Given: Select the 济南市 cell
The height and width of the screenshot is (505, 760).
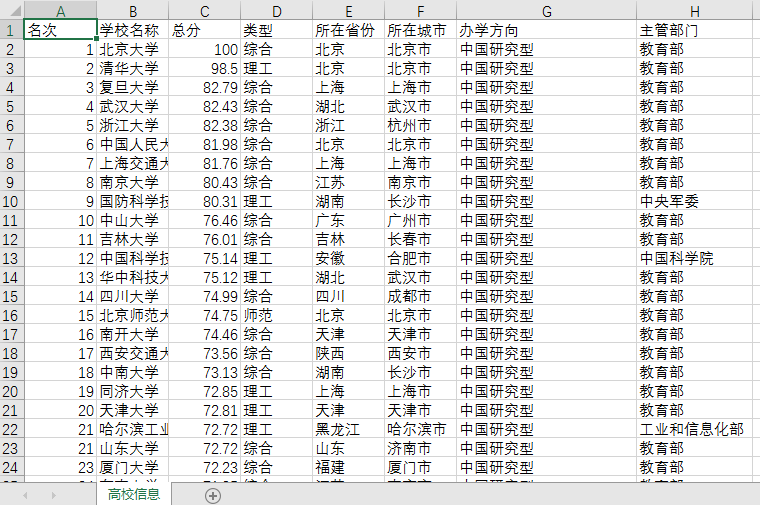Looking at the screenshot, I should [420, 448].
